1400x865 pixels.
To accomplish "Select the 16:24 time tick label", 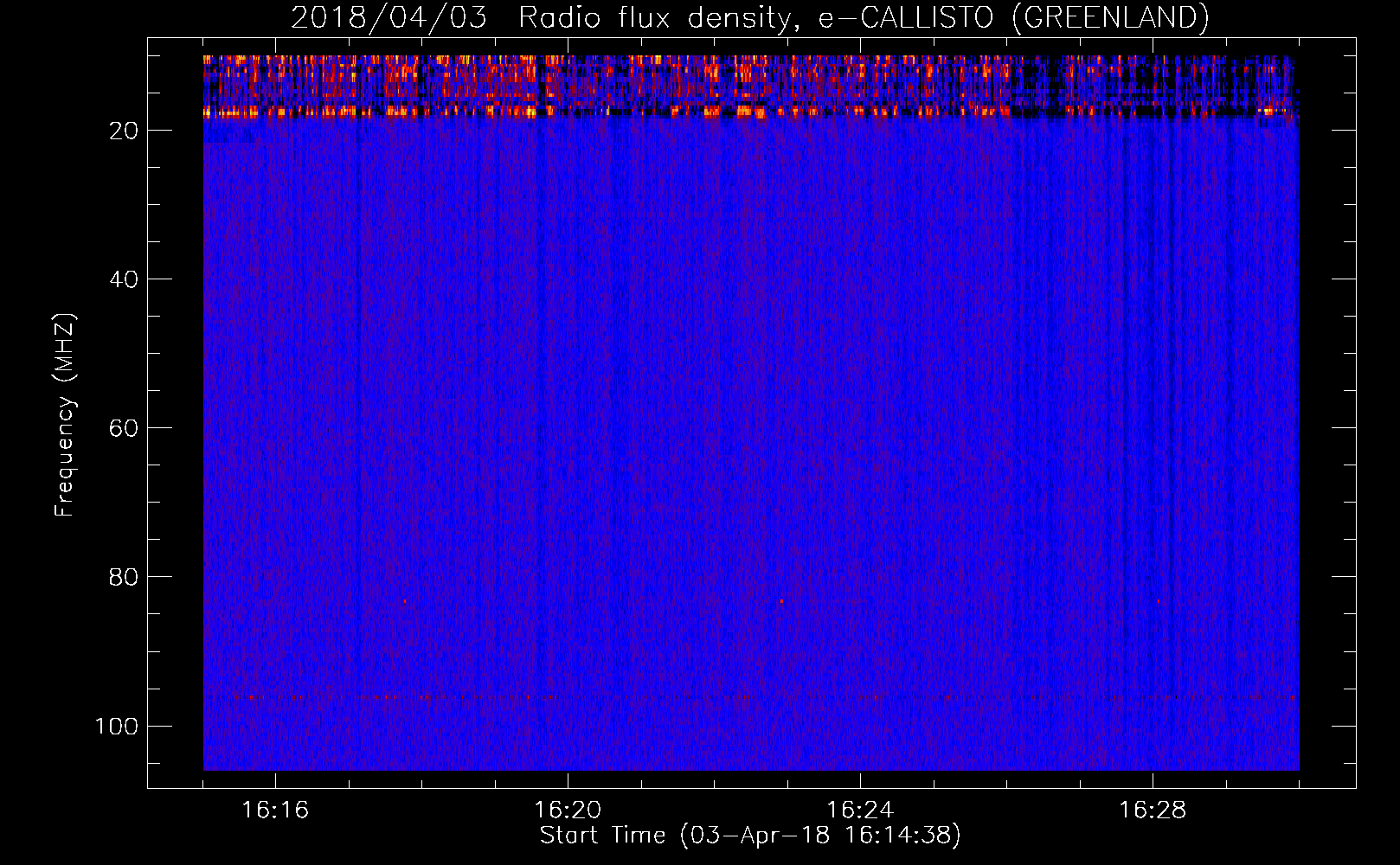I will point(860,810).
